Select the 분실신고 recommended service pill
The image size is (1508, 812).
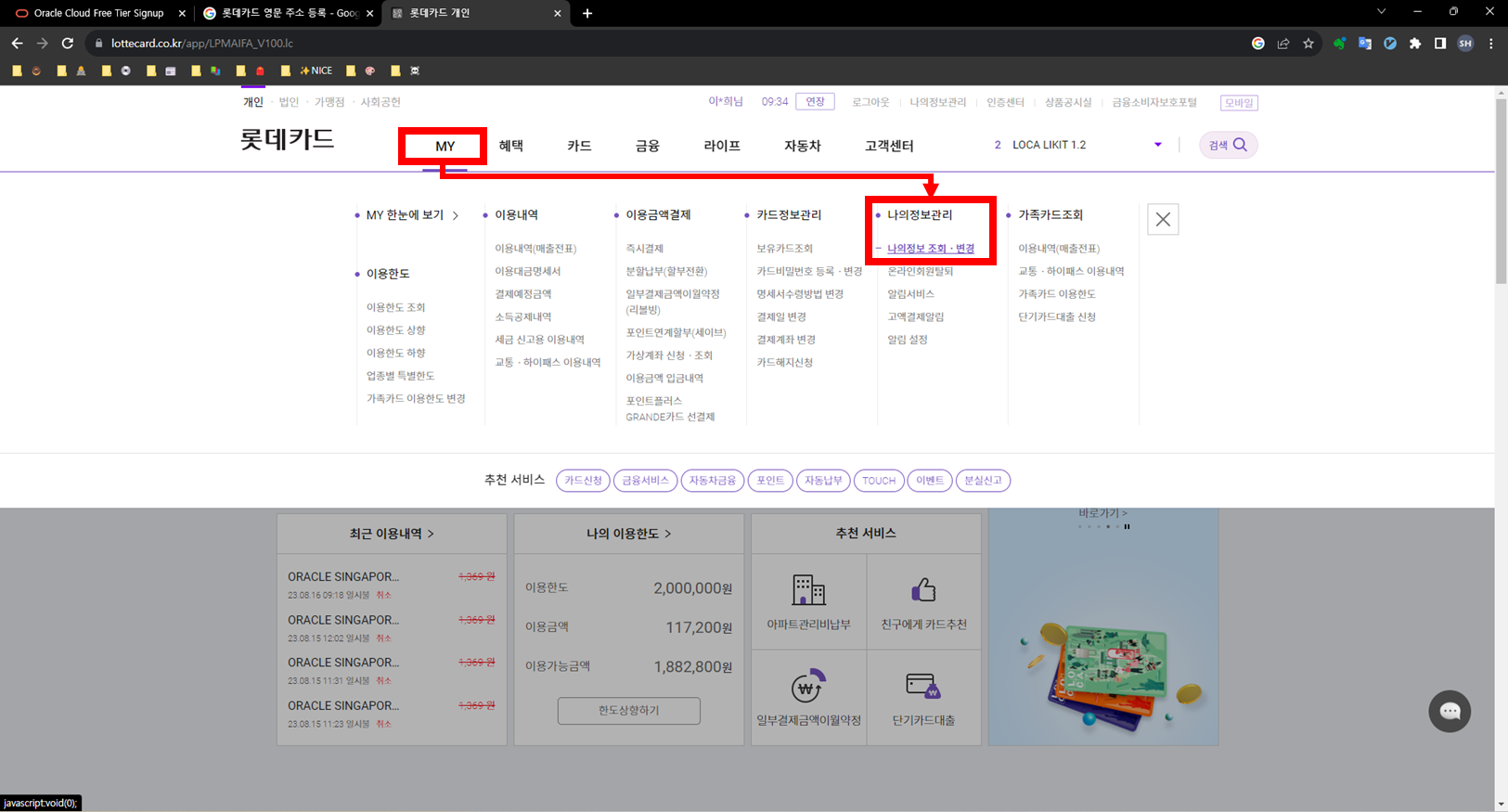click(983, 481)
